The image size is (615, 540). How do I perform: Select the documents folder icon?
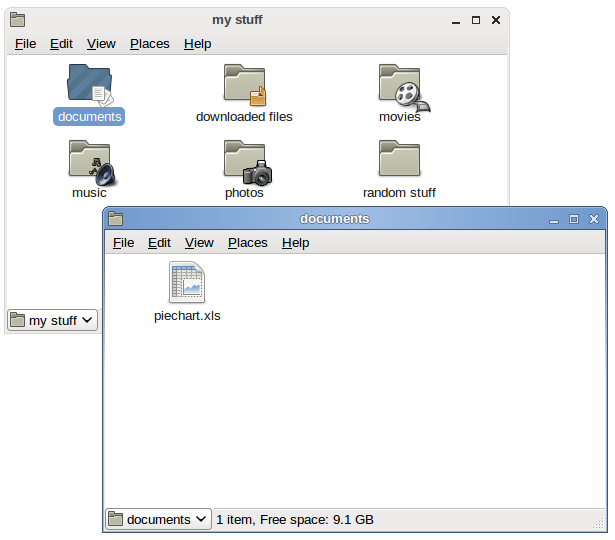tap(90, 85)
